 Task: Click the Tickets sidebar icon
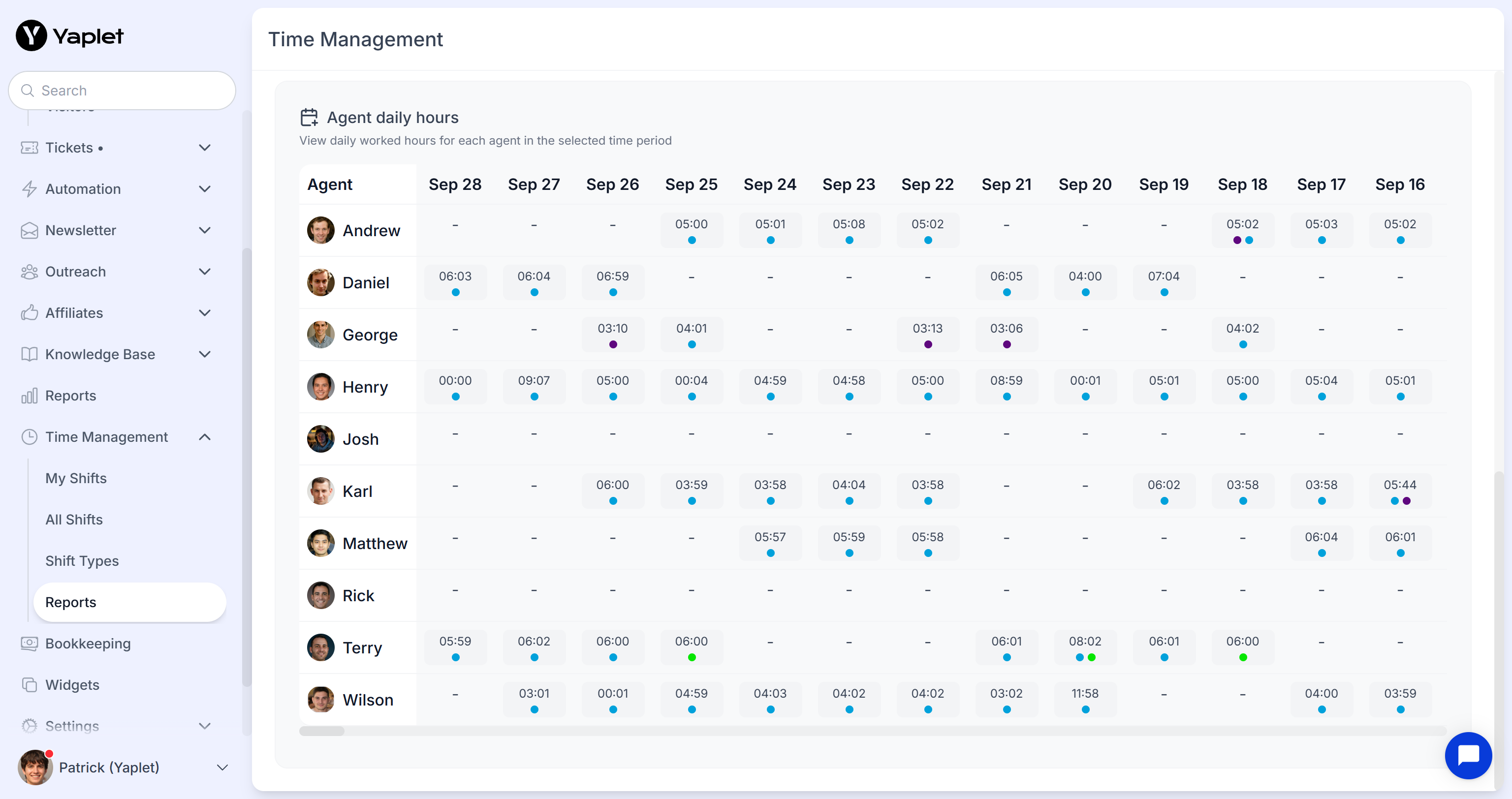point(30,148)
